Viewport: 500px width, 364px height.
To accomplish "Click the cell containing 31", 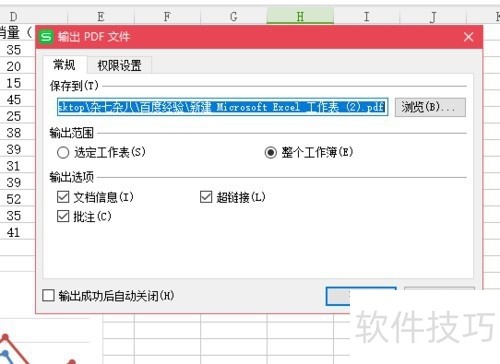I will (17, 166).
